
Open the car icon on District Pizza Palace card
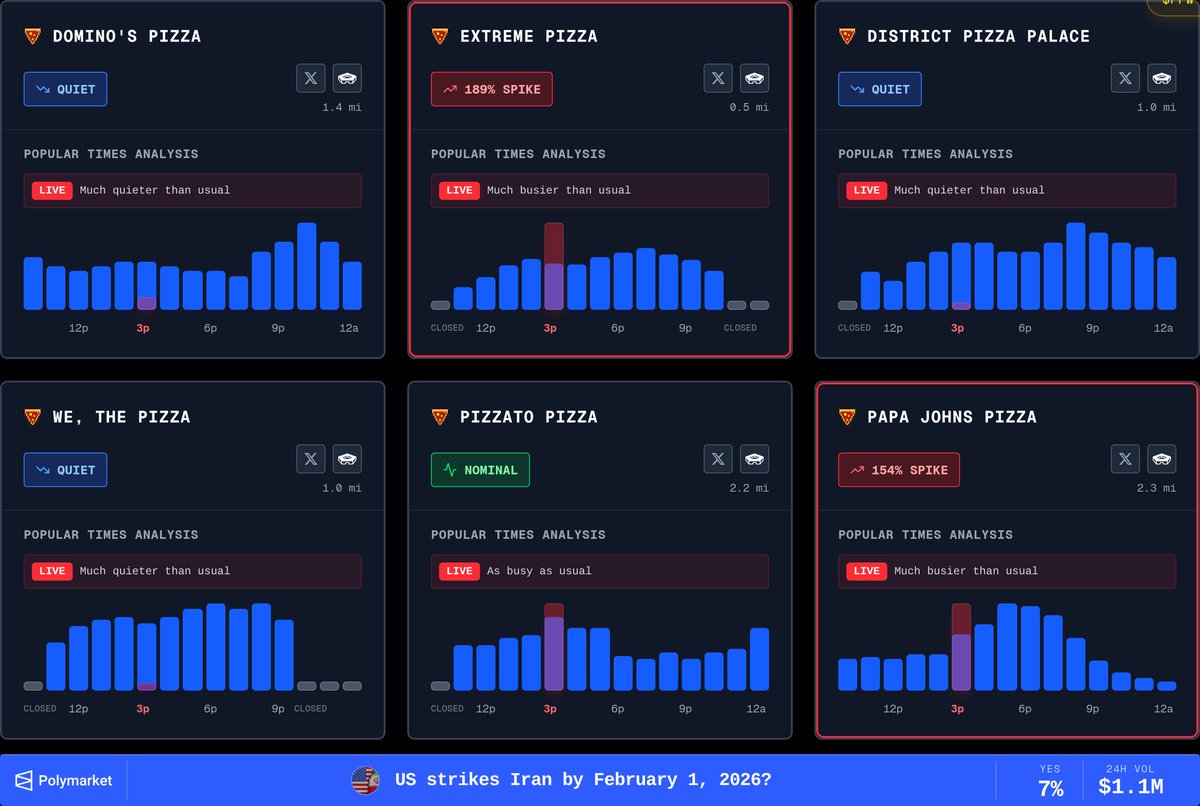(x=1162, y=78)
